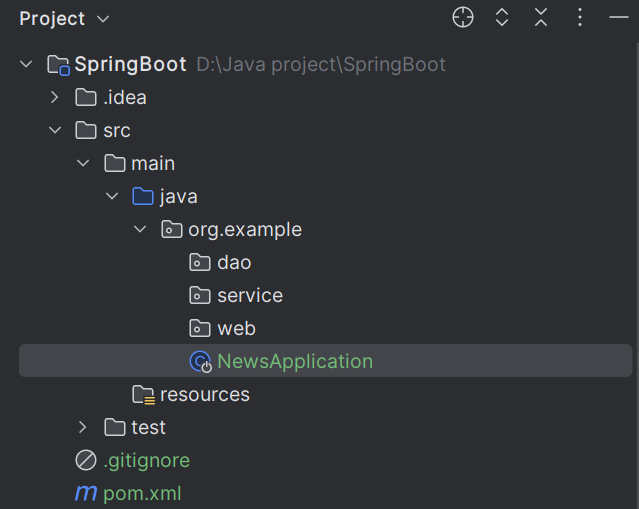
Task: Select the dao package
Action: coord(234,263)
